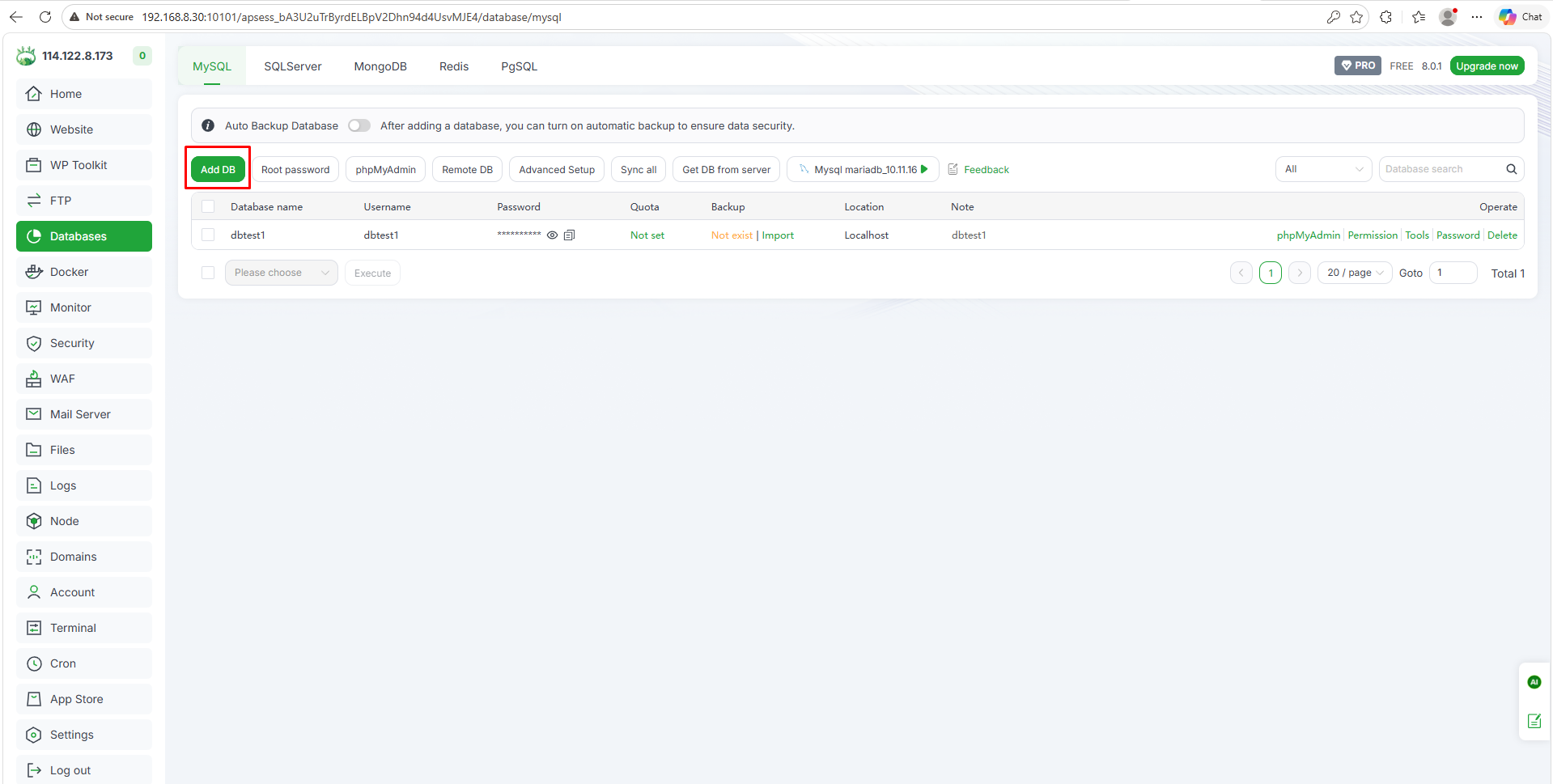
Task: Check the select-all box in table header
Action: (208, 207)
